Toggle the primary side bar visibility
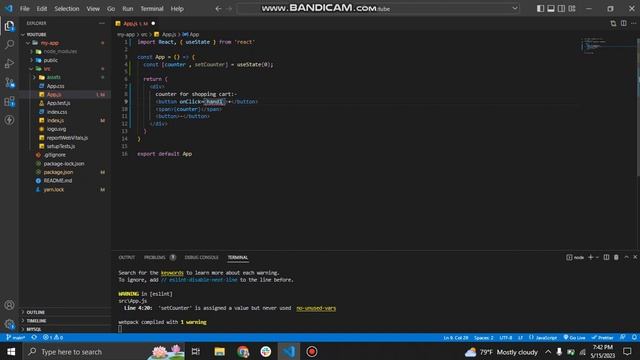The height and width of the screenshot is (360, 640). 540,9
